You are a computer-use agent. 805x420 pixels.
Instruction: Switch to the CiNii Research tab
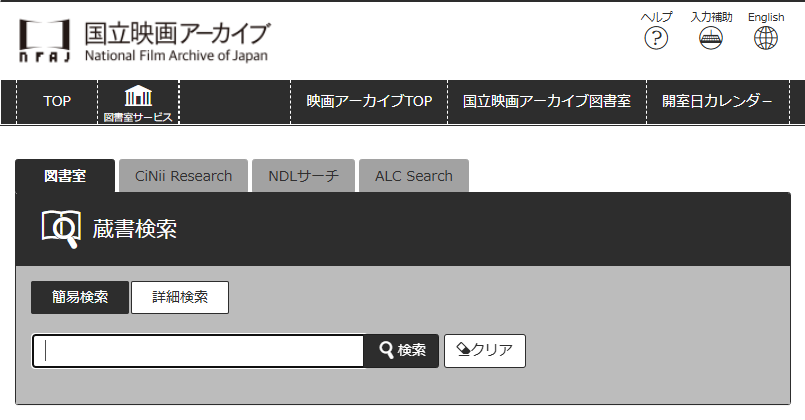tap(183, 176)
